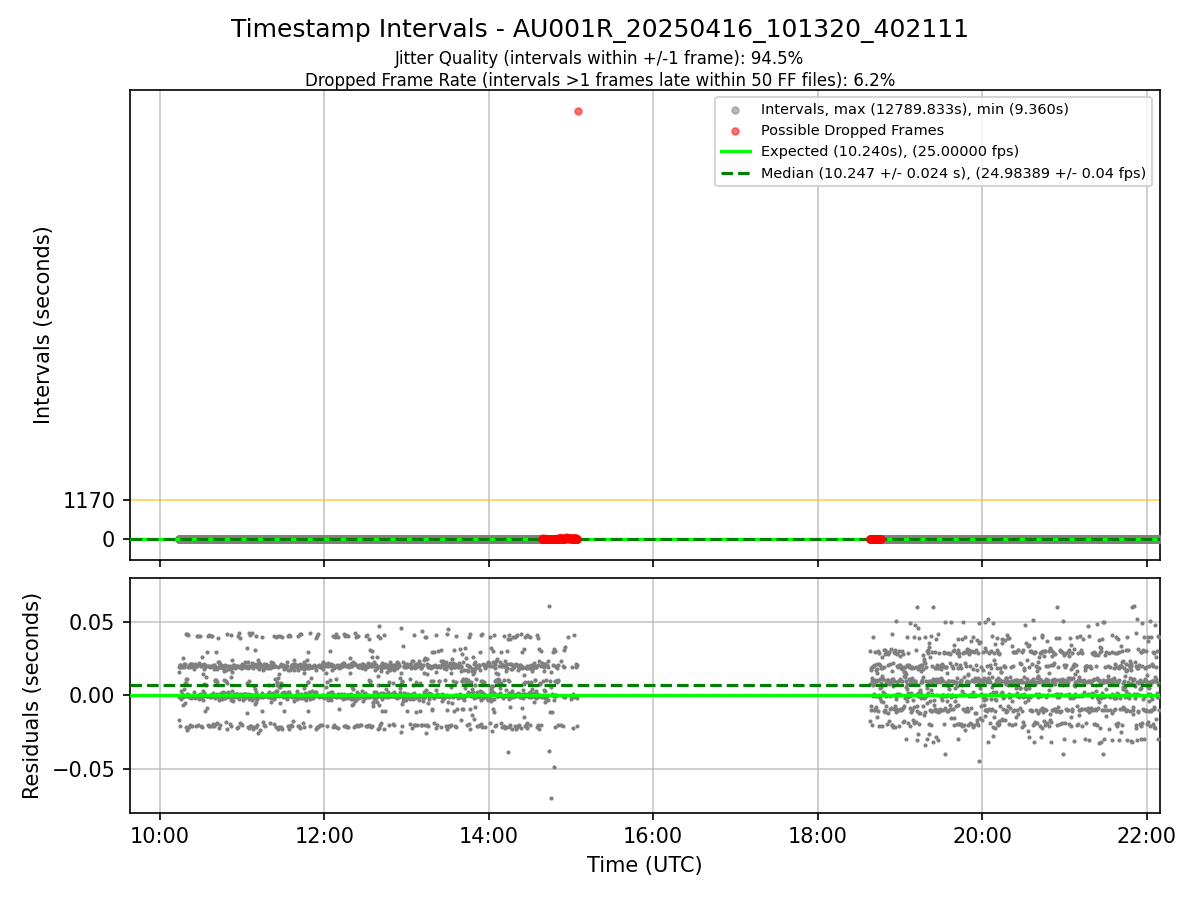Click the '20:00' x-axis tick label
1200x900 pixels.
point(981,834)
